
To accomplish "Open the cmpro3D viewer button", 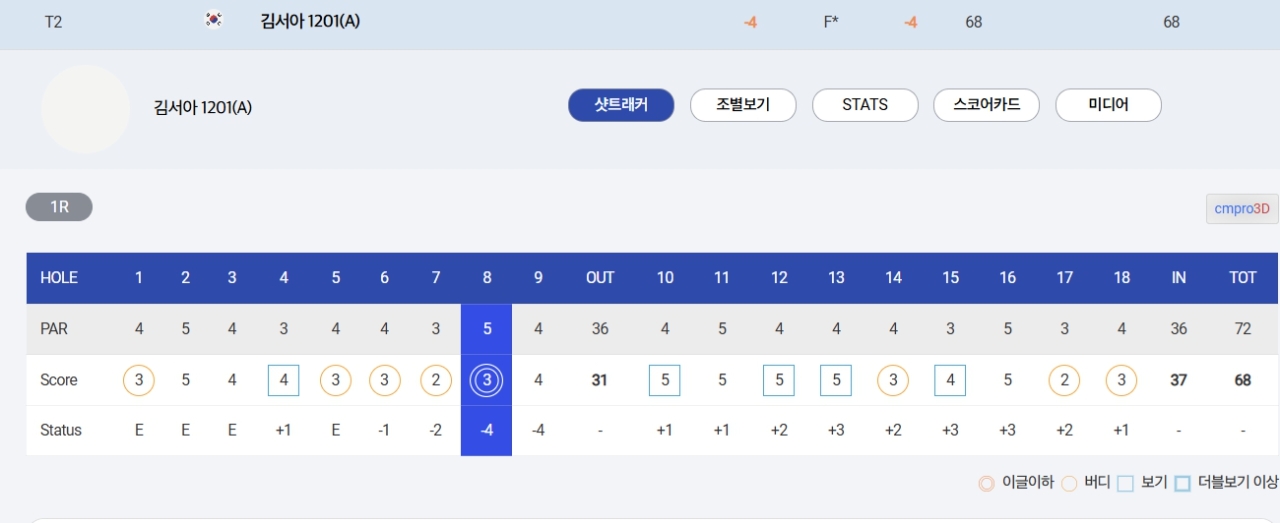I will pos(1241,209).
